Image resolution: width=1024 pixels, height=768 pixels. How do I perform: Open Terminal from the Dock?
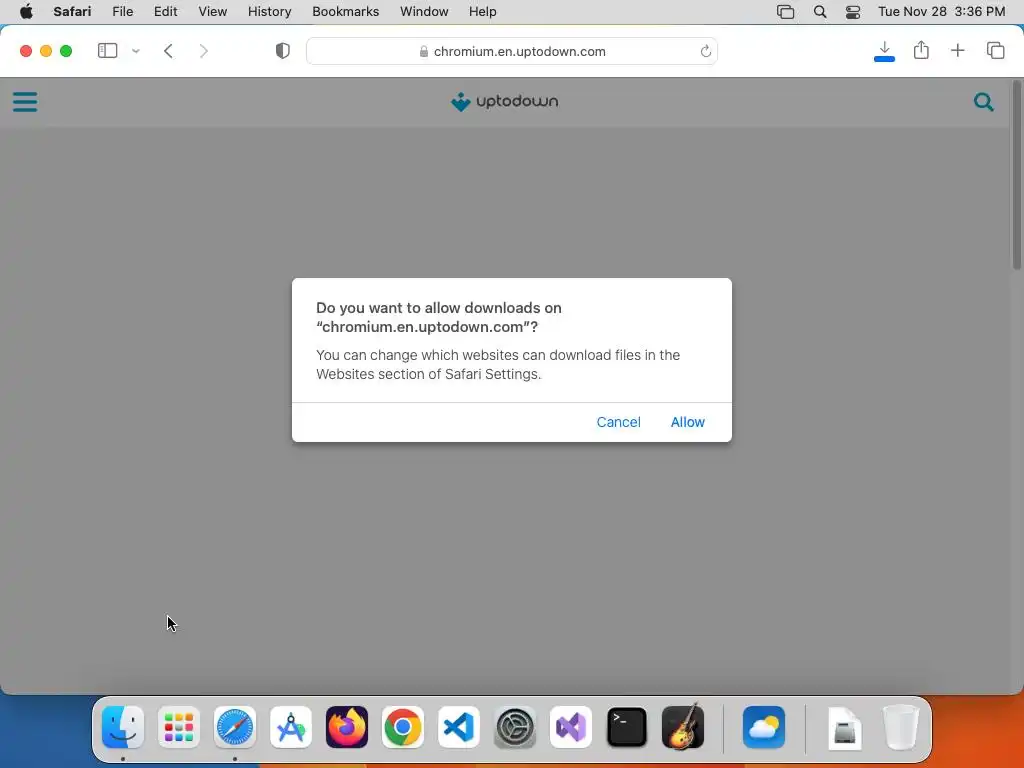tap(627, 727)
